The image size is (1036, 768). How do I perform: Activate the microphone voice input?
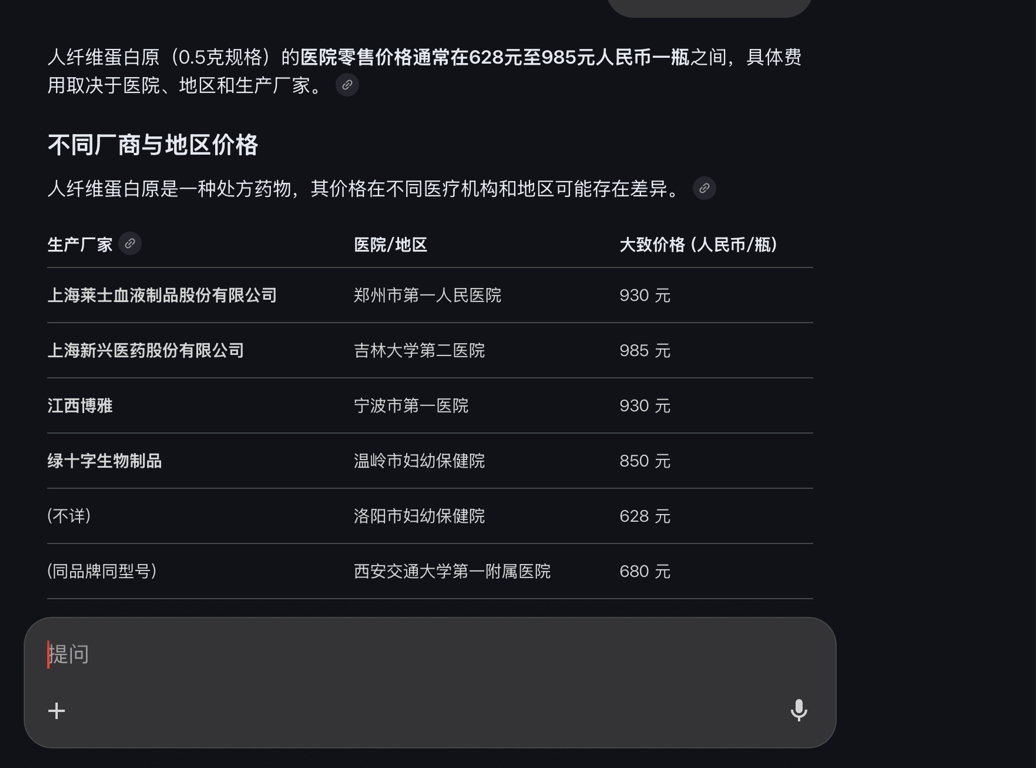[798, 710]
